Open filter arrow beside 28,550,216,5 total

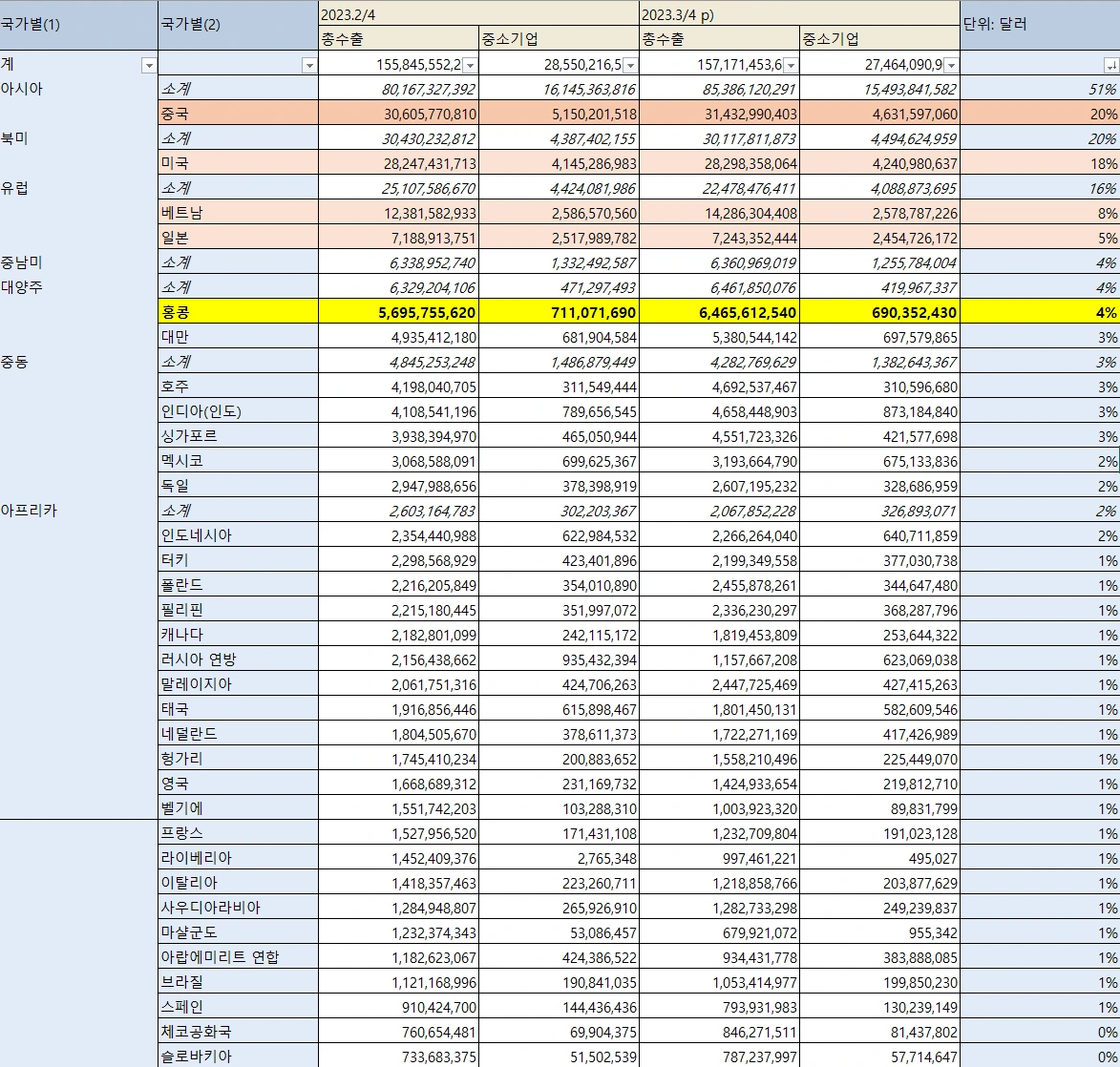630,66
